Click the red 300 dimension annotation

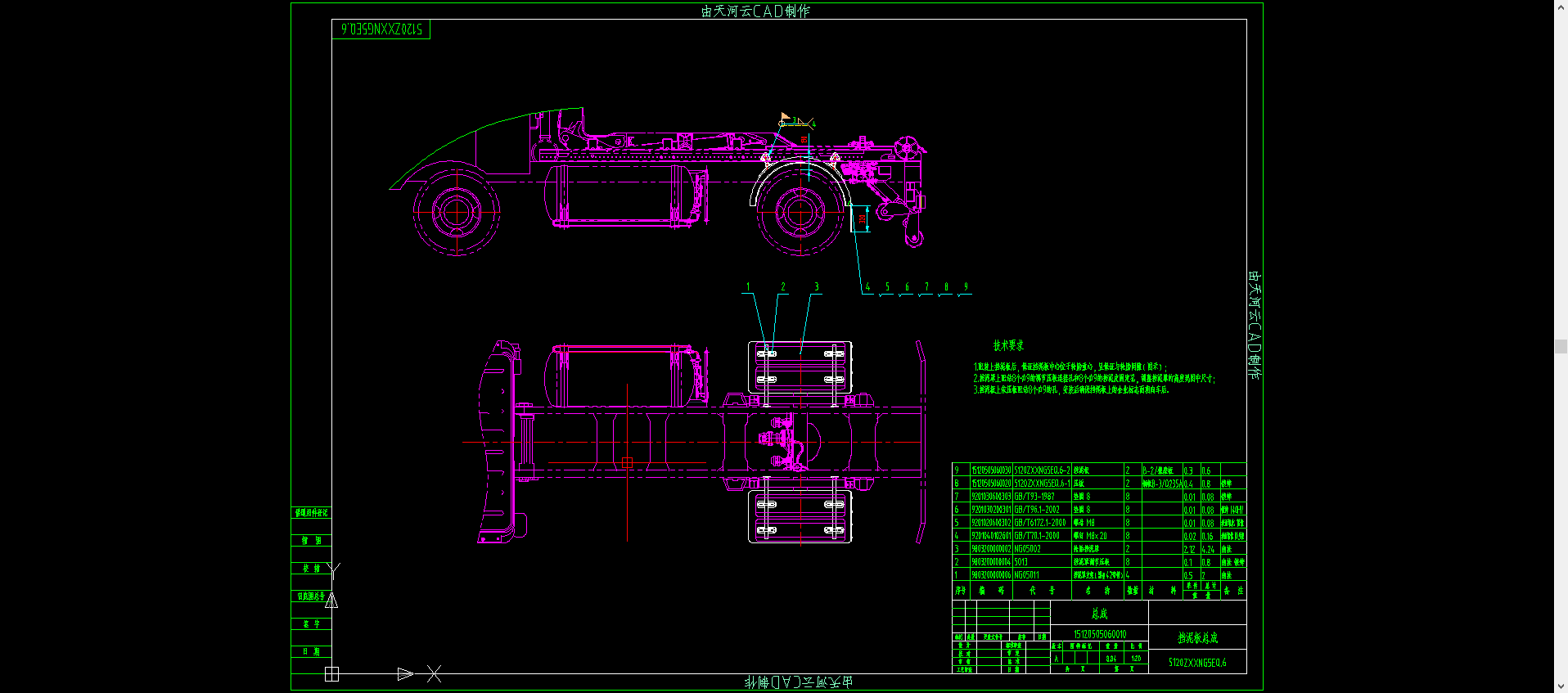tap(862, 219)
